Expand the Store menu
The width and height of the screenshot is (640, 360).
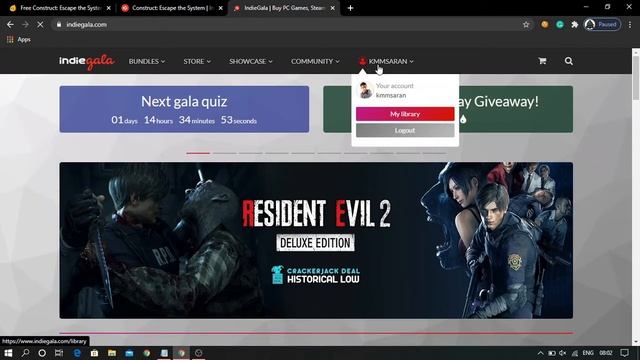tap(197, 61)
